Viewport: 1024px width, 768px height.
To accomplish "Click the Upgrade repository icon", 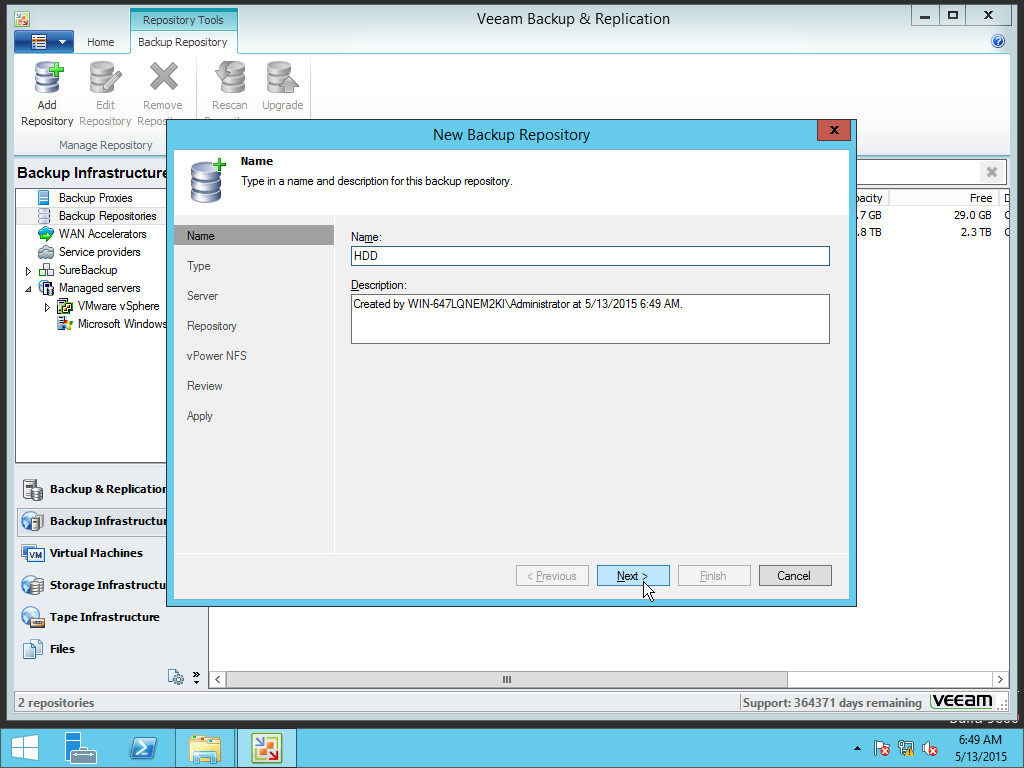I will pos(283,78).
